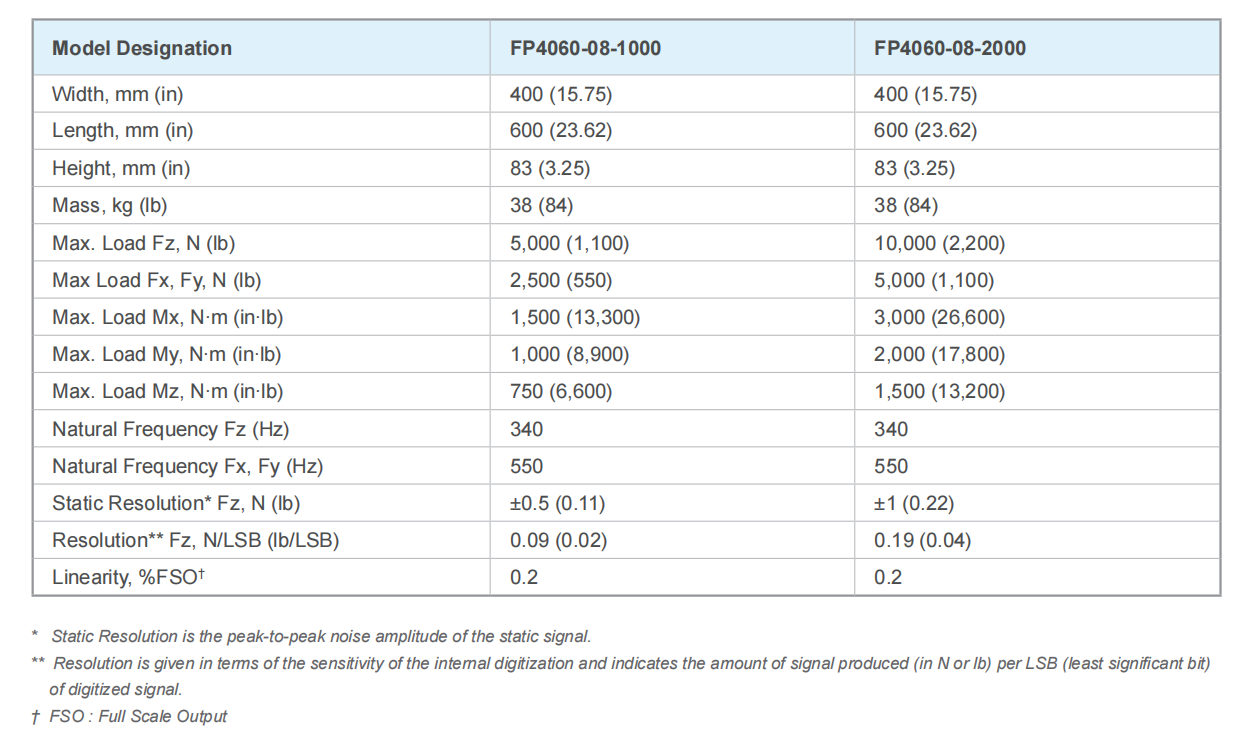The height and width of the screenshot is (743, 1243).
Task: Click the Natural Frequency Fx, Fy (Hz) label
Action: coord(188,467)
